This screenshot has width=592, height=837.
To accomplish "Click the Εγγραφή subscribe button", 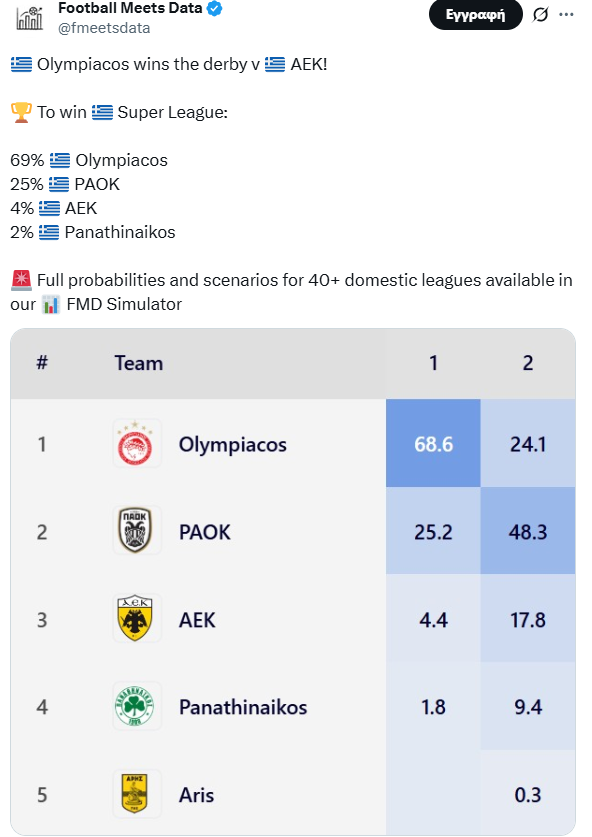I will [475, 15].
